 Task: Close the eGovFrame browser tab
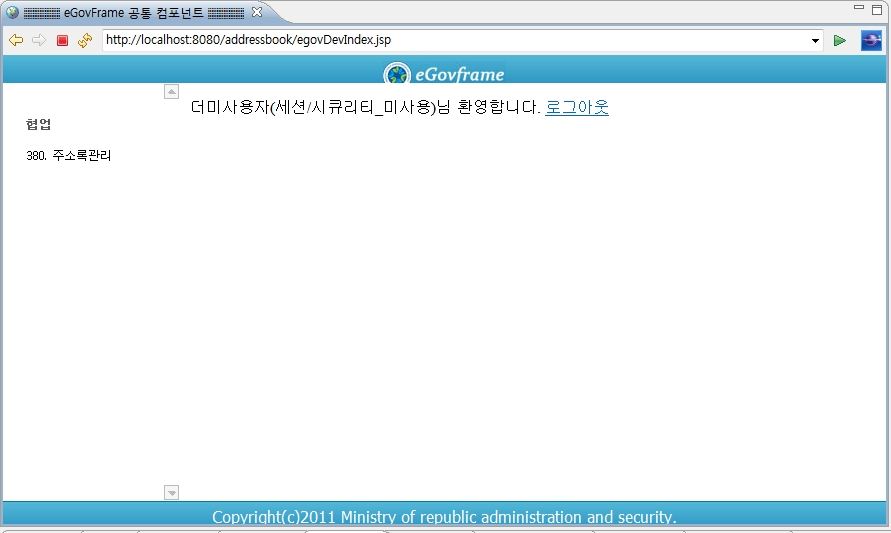pos(257,12)
